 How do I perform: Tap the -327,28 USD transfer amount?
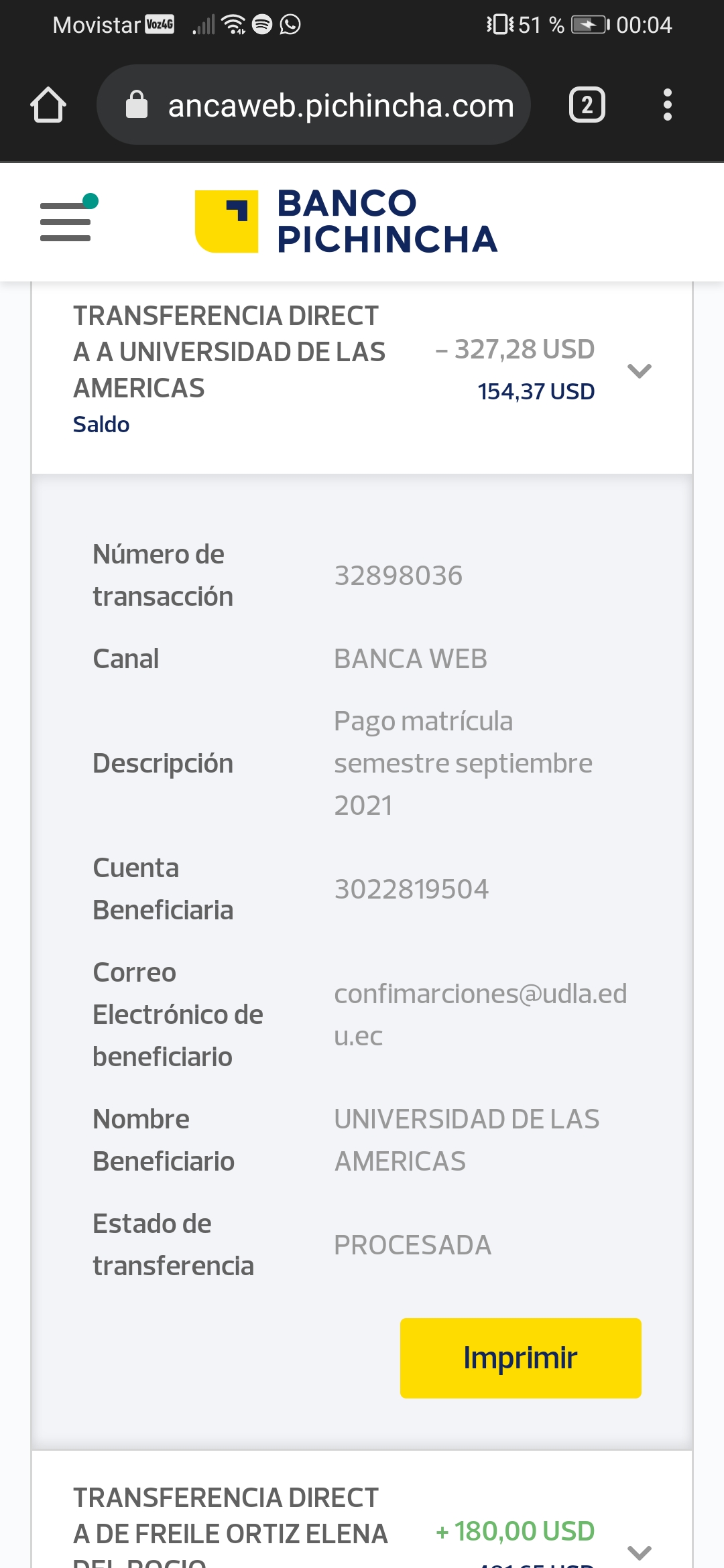click(515, 349)
